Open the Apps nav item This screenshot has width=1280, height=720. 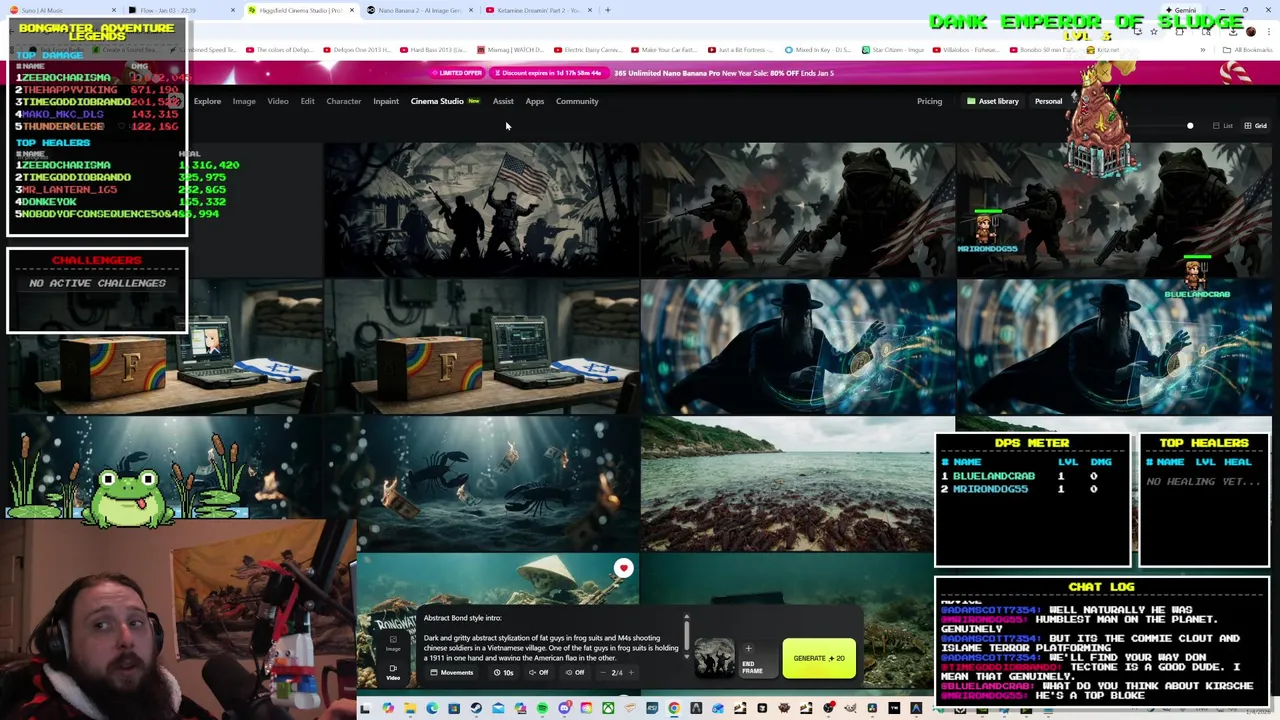tap(535, 101)
